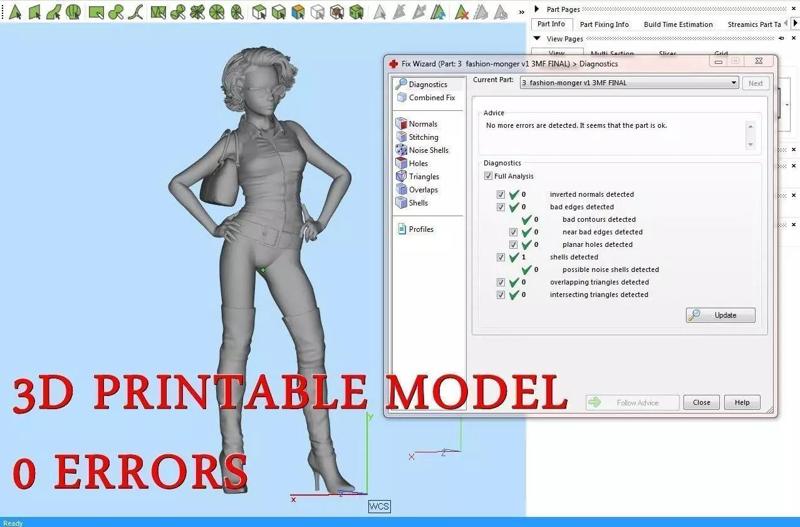Select the rectangle window marking tool

pos(96,12)
